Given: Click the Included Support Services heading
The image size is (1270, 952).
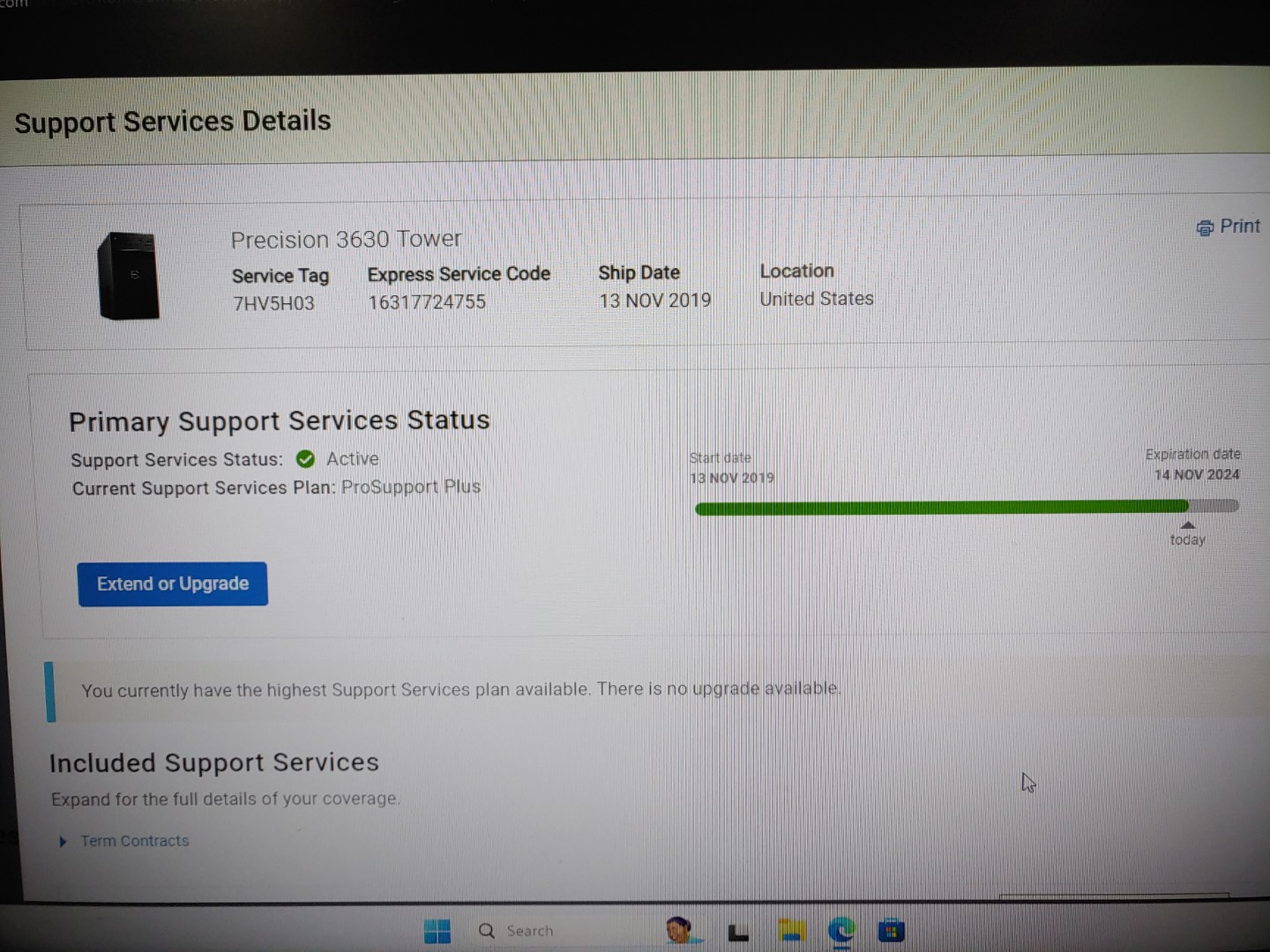Looking at the screenshot, I should pyautogui.click(x=214, y=762).
